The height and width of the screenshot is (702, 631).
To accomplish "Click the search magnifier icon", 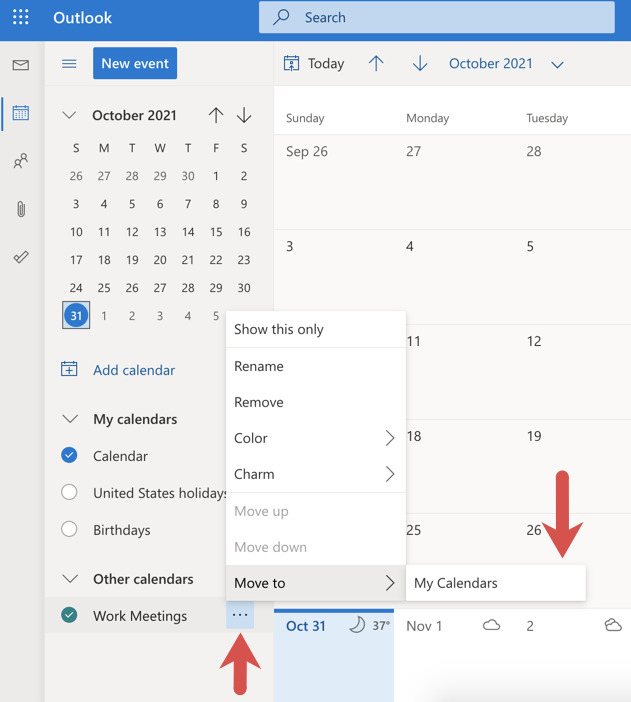I will coord(281,17).
